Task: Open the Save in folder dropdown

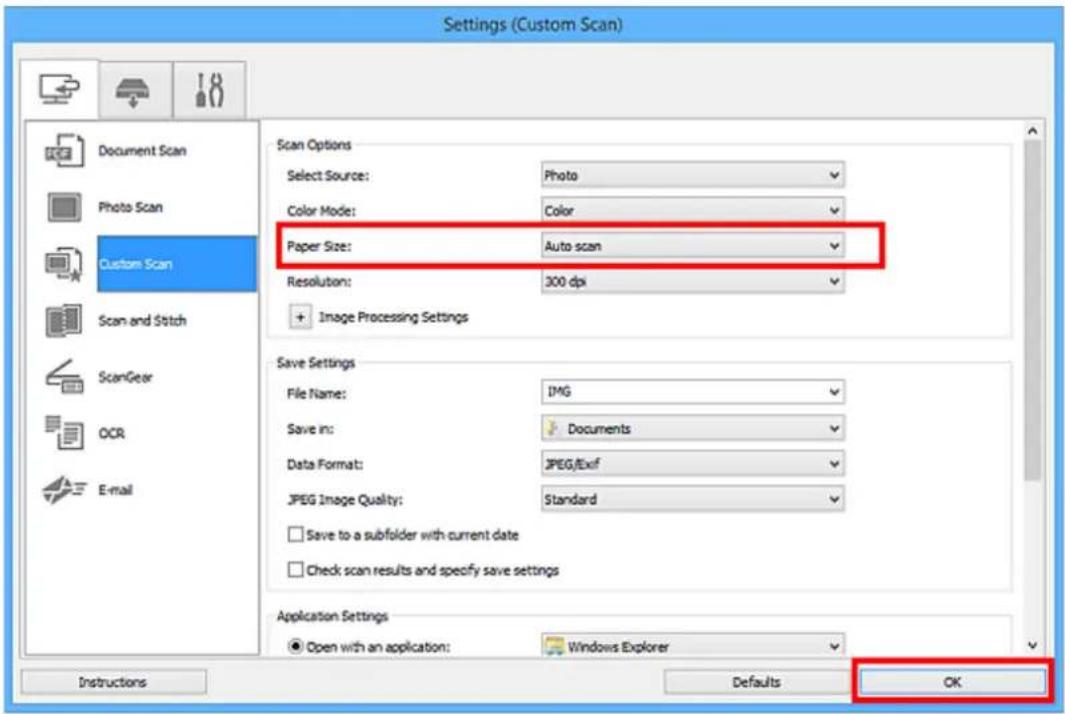Action: click(692, 429)
